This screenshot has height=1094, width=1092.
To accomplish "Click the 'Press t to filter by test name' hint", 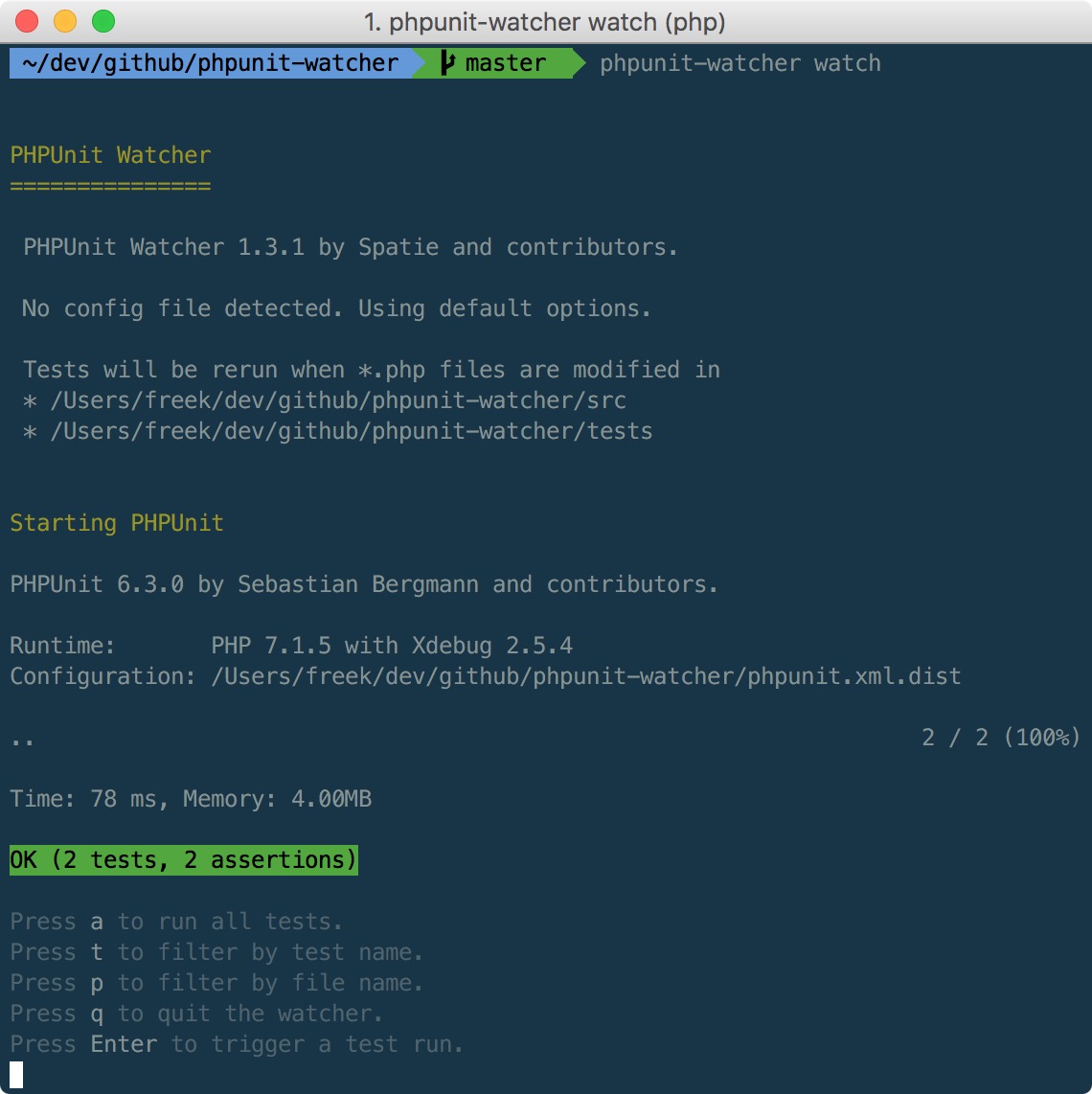I will click(x=216, y=952).
